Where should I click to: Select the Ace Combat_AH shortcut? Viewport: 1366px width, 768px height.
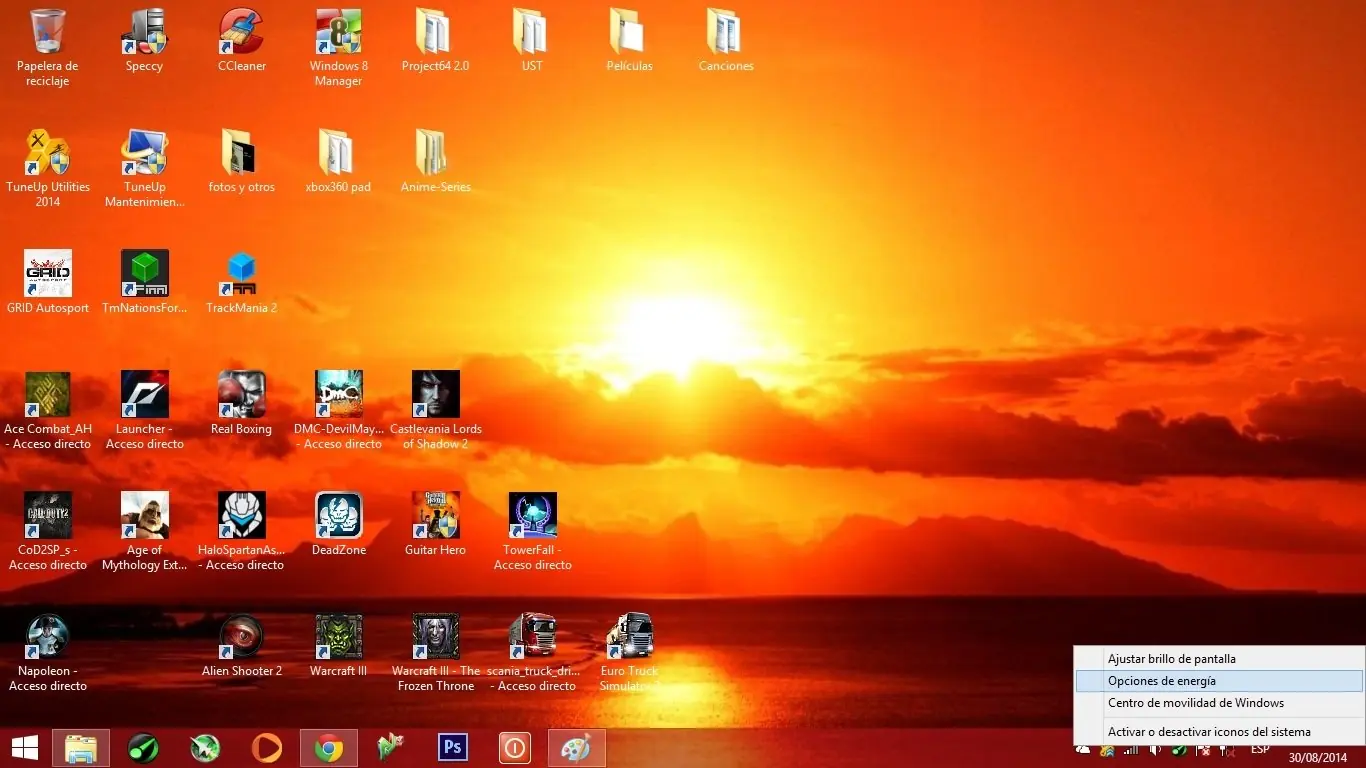[x=47, y=410]
